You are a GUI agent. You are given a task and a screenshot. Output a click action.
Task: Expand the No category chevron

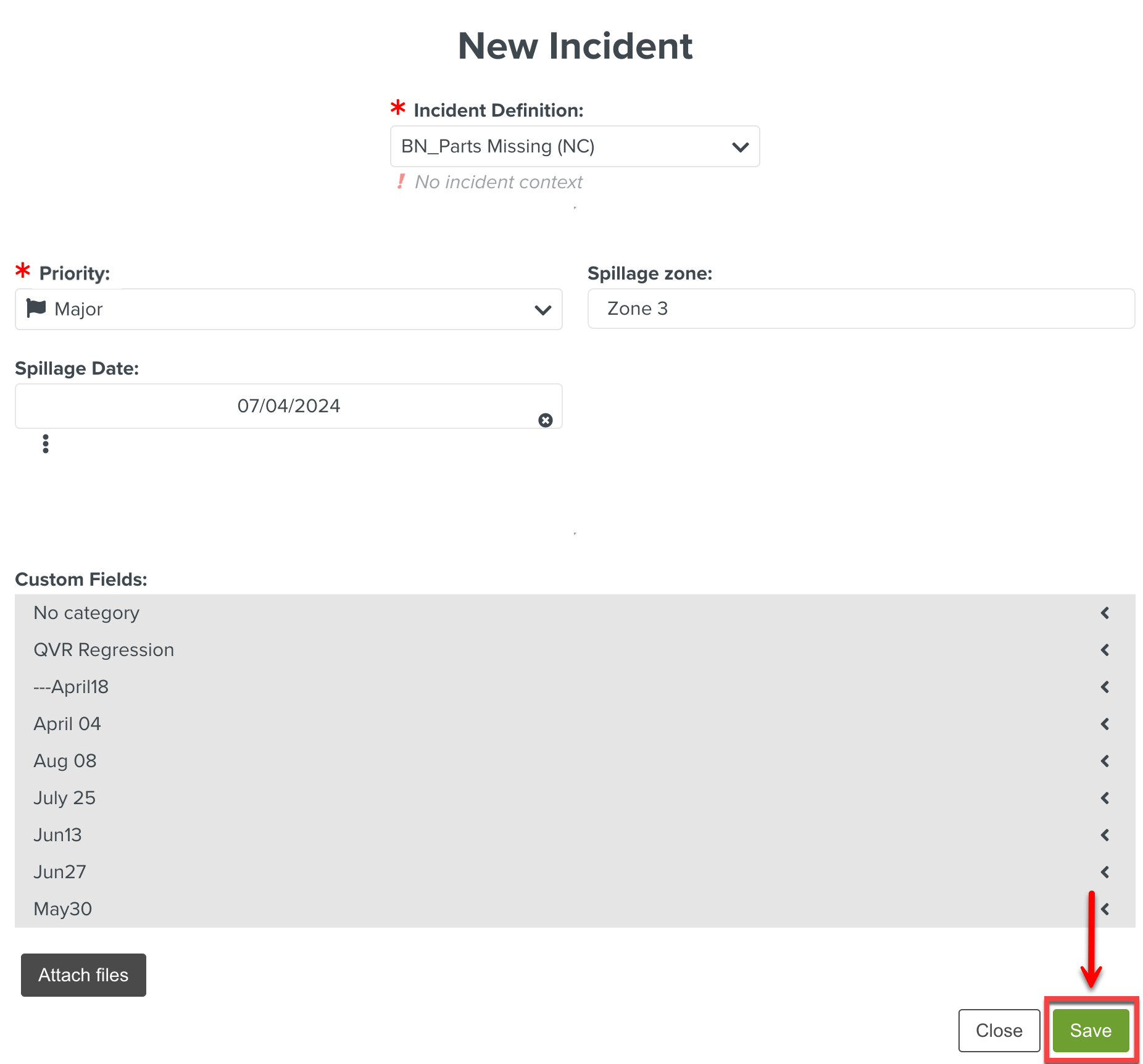click(1105, 613)
